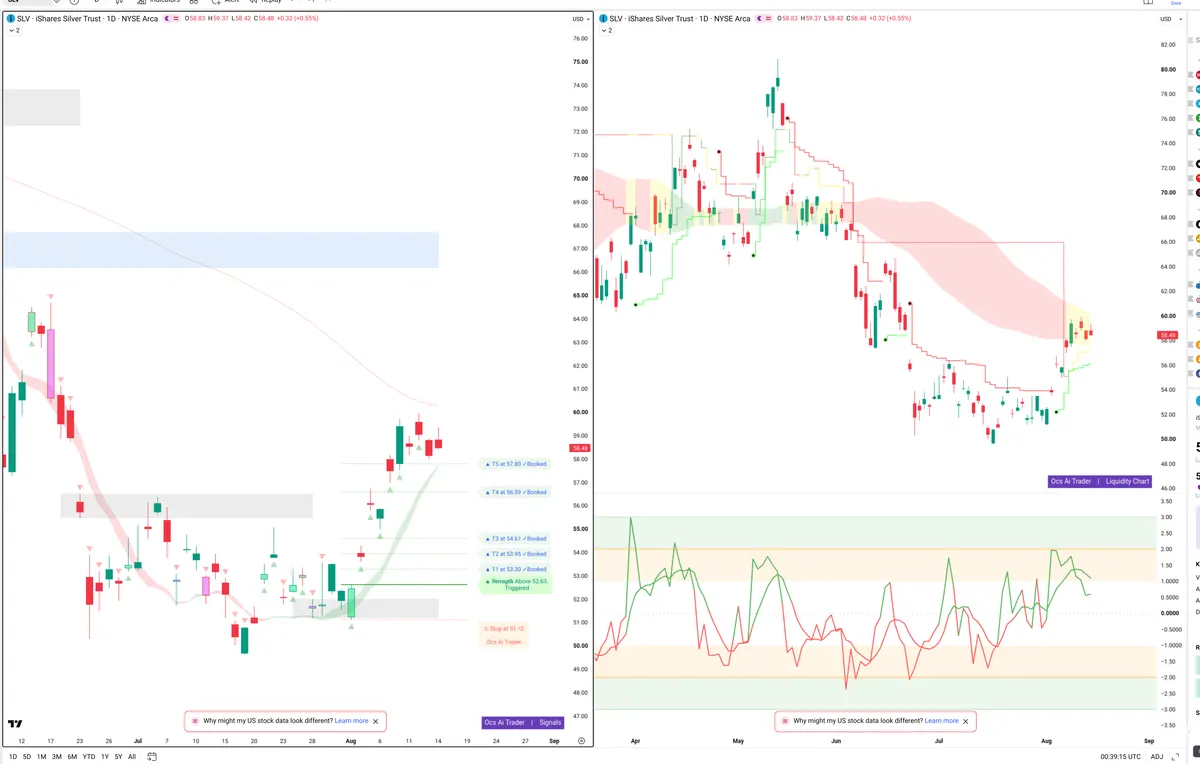Click the T4 at 56.59 Booked label
1200x764 pixels.
coord(516,492)
